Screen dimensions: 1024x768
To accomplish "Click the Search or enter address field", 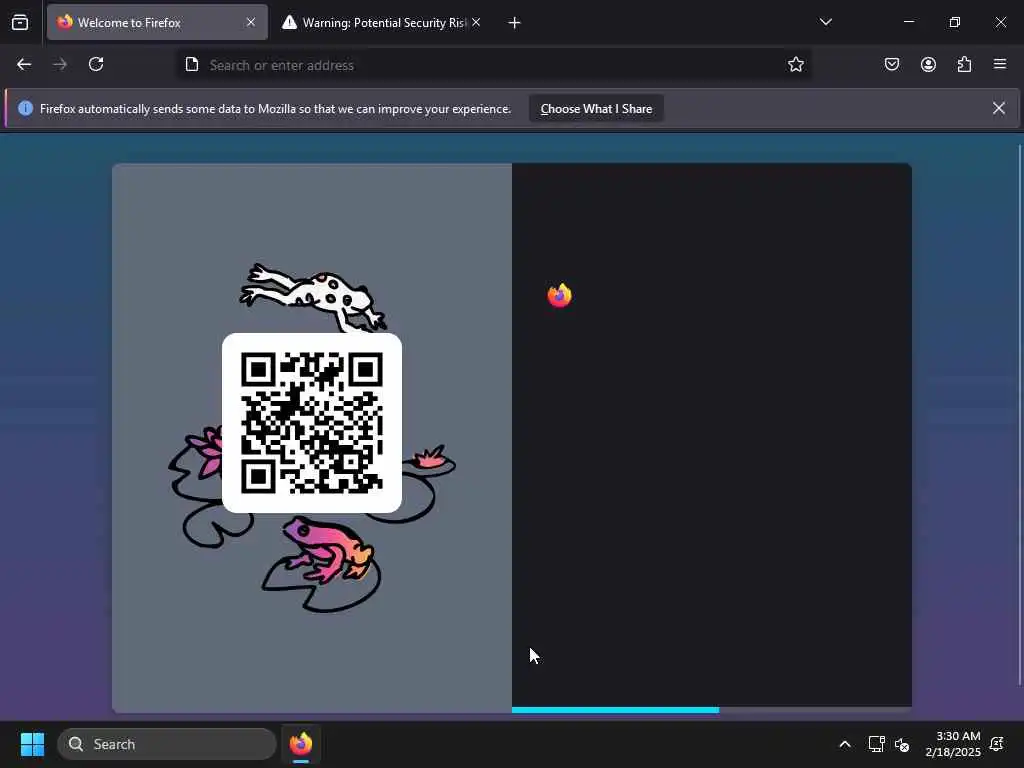I will [494, 65].
